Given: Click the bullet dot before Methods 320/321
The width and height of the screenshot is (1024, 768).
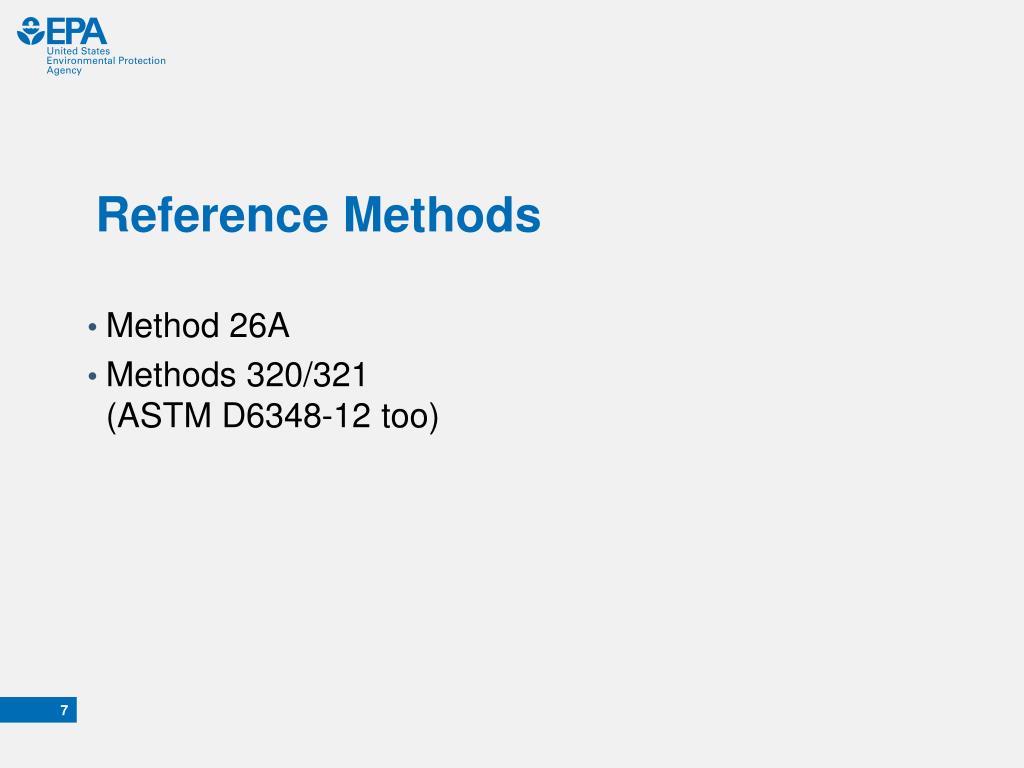Looking at the screenshot, I should point(92,376).
